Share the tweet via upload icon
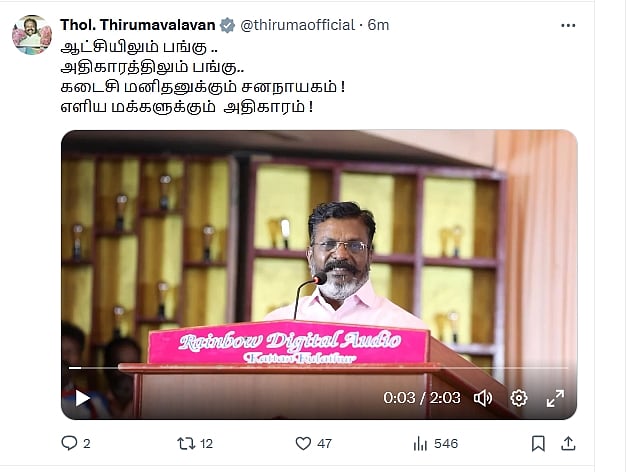630x472 pixels. pyautogui.click(x=568, y=443)
